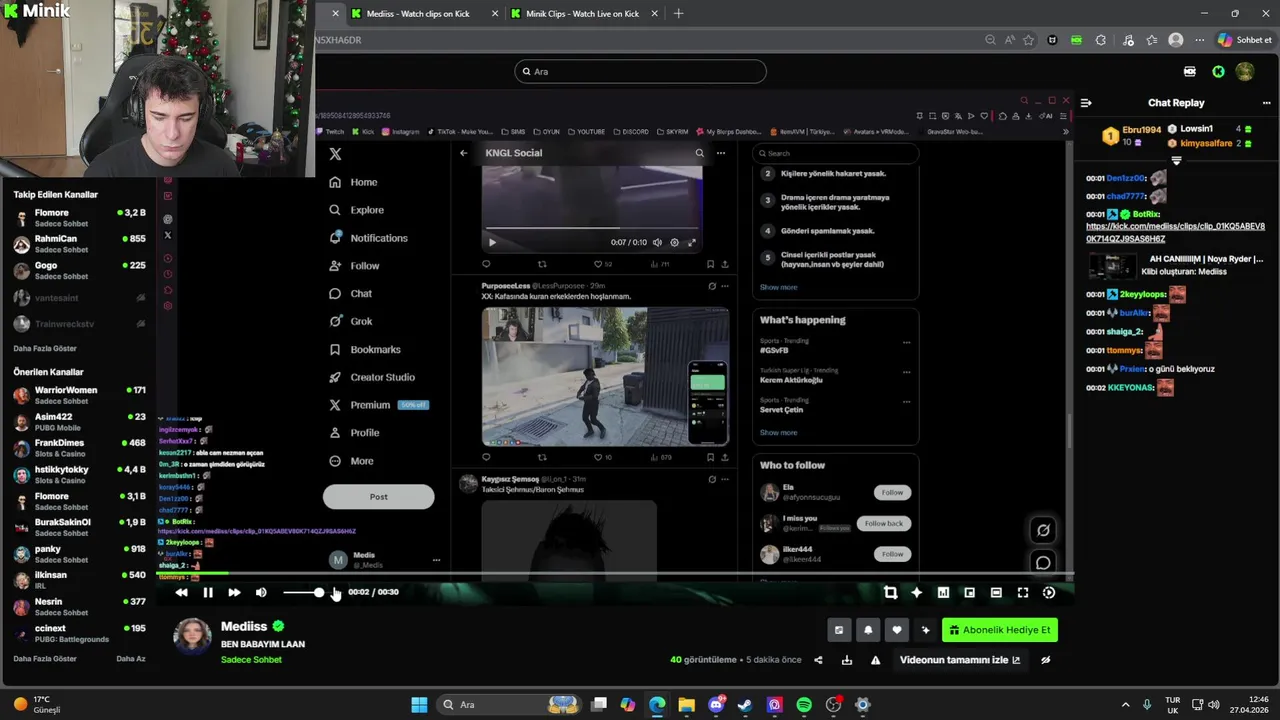Mute the clip via speaker icon
Viewport: 1280px width, 720px height.
click(x=261, y=592)
